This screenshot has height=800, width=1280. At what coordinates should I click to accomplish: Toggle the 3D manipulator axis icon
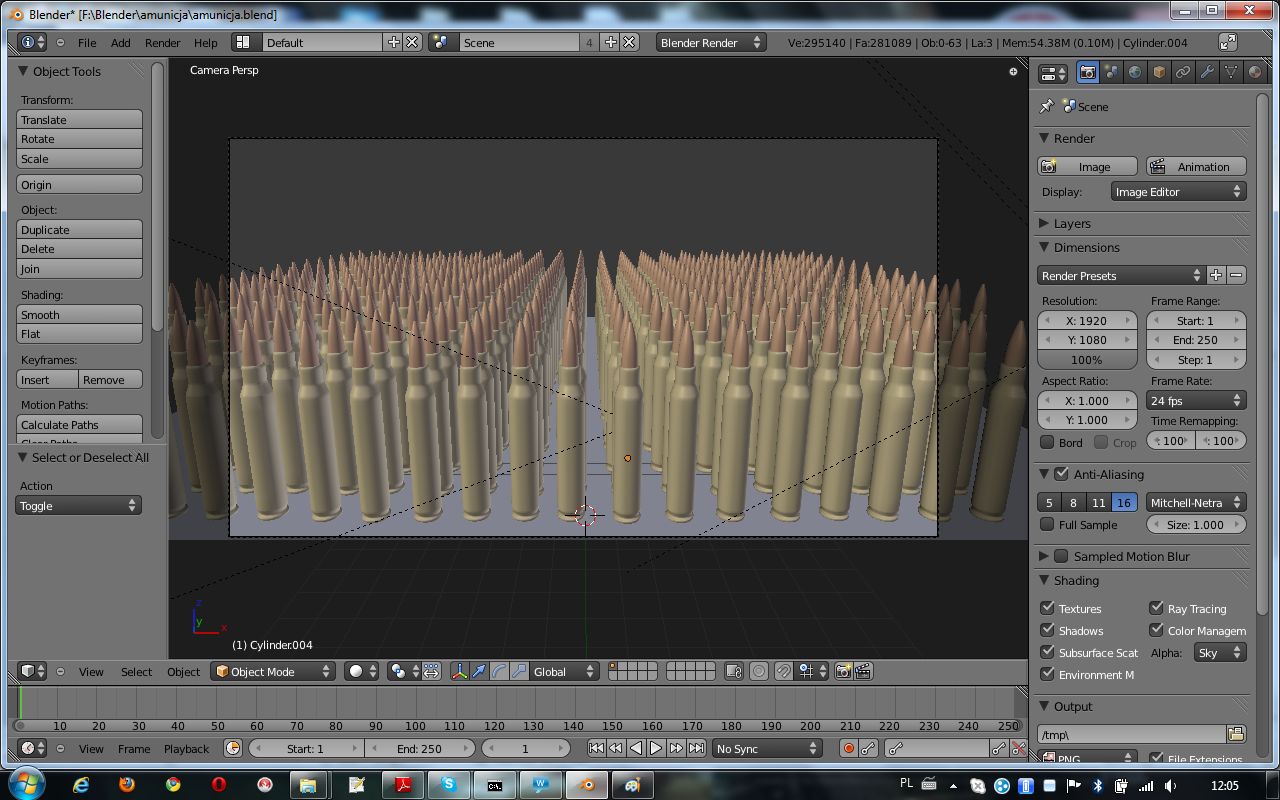tap(459, 672)
